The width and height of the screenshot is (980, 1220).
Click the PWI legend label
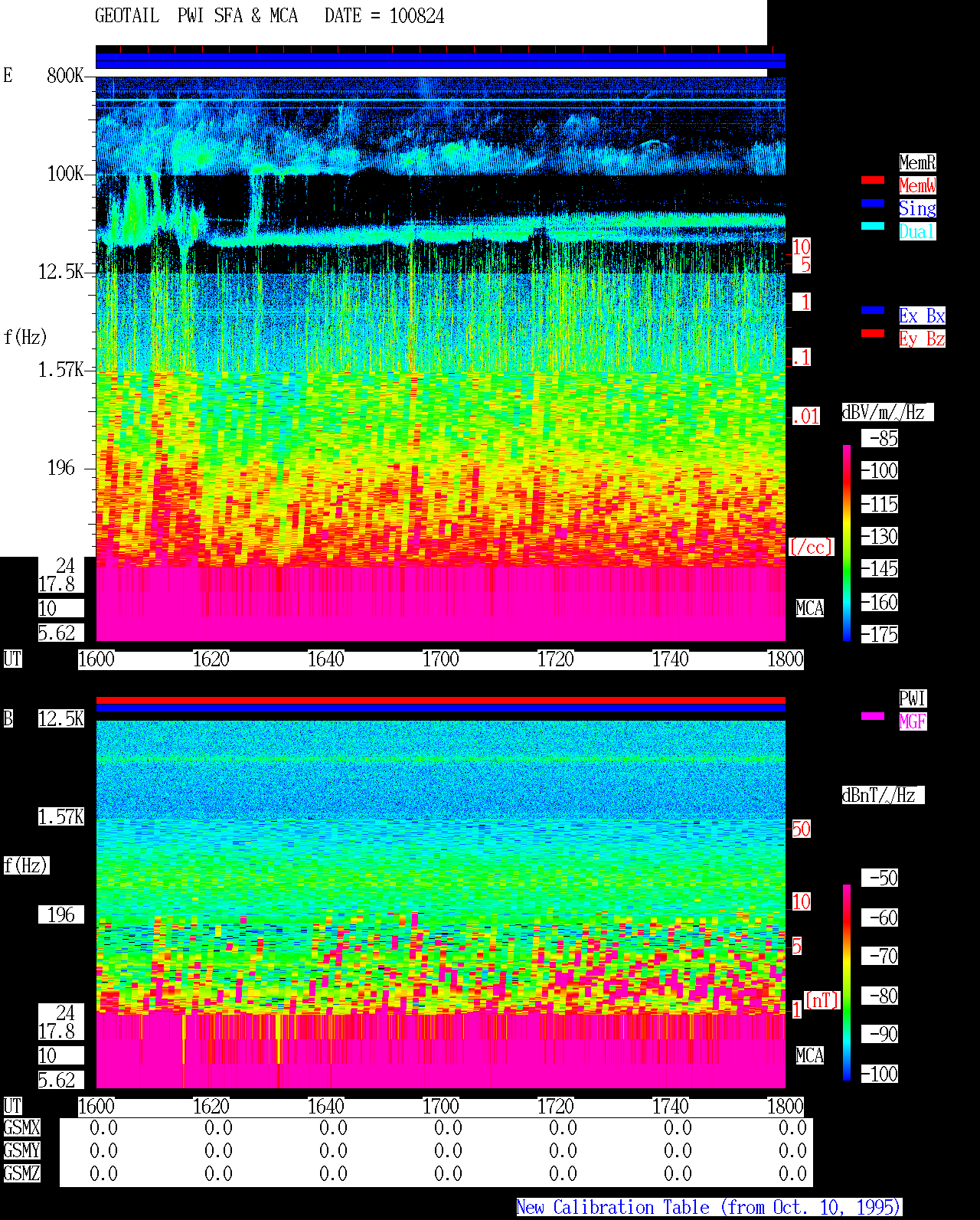(x=913, y=698)
